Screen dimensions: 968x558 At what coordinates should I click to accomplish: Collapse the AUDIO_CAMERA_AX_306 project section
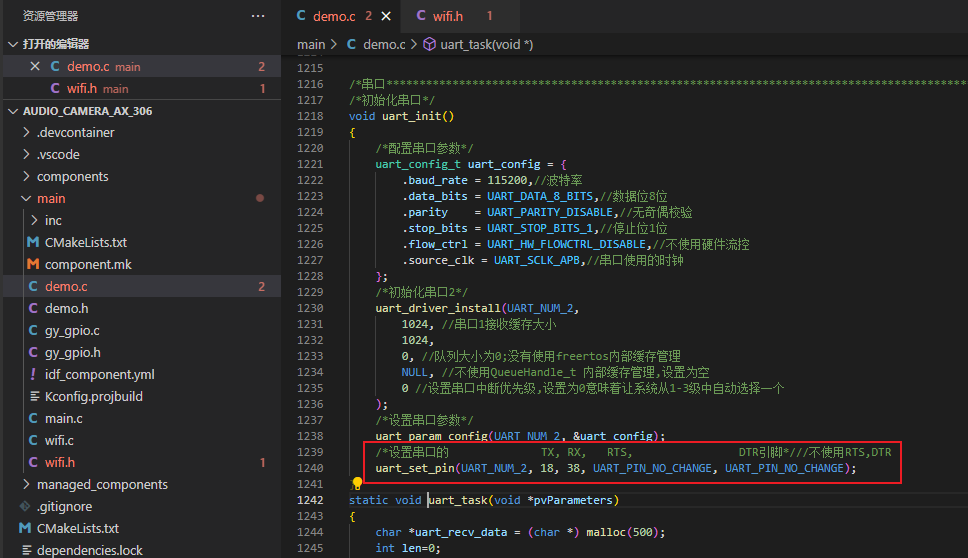12,111
